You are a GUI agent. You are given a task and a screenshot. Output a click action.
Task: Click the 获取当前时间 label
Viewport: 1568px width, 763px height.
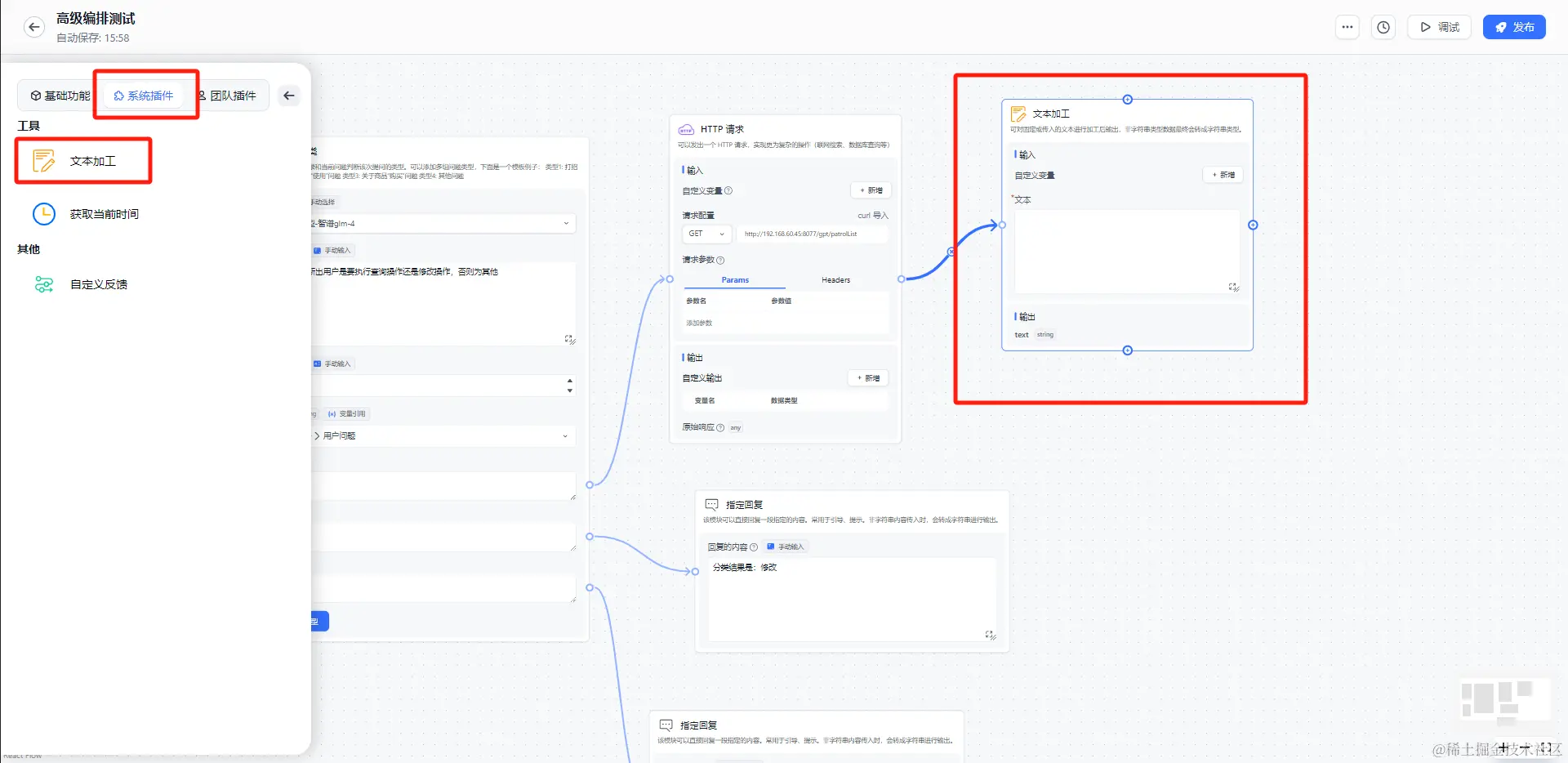pos(105,214)
